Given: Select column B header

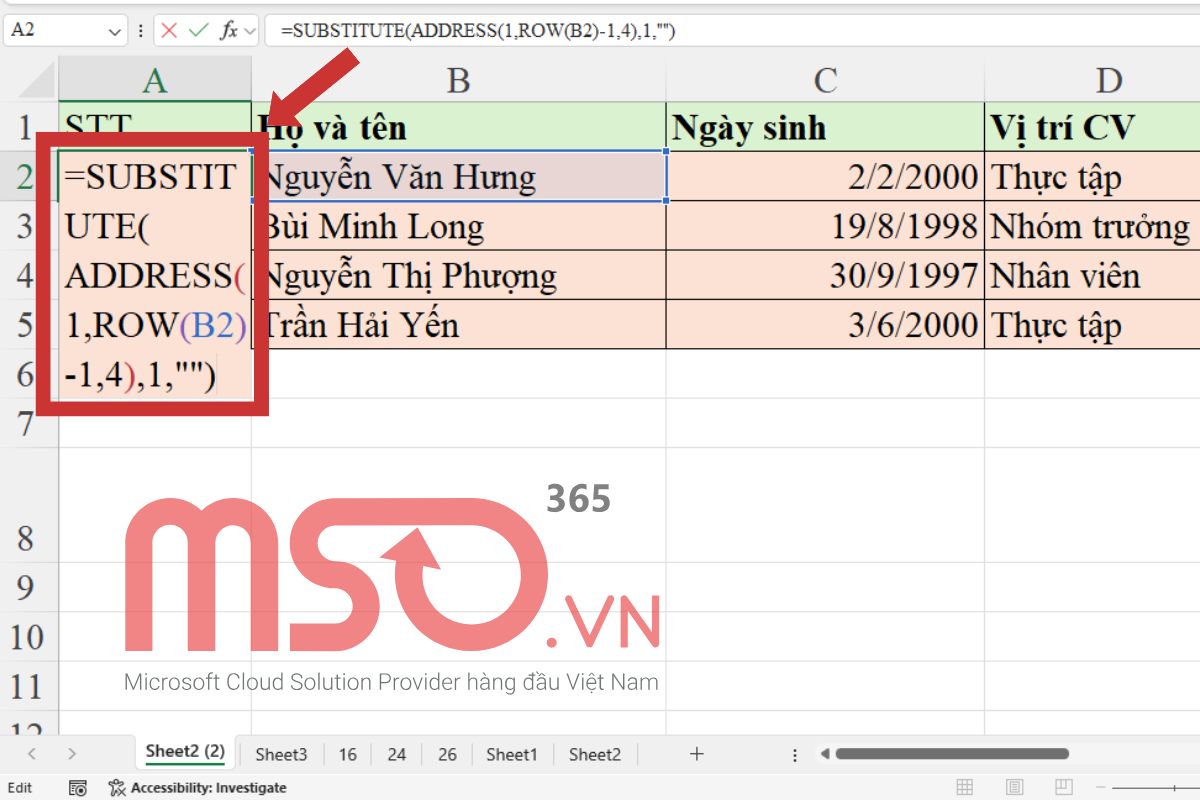Looking at the screenshot, I should tap(458, 80).
